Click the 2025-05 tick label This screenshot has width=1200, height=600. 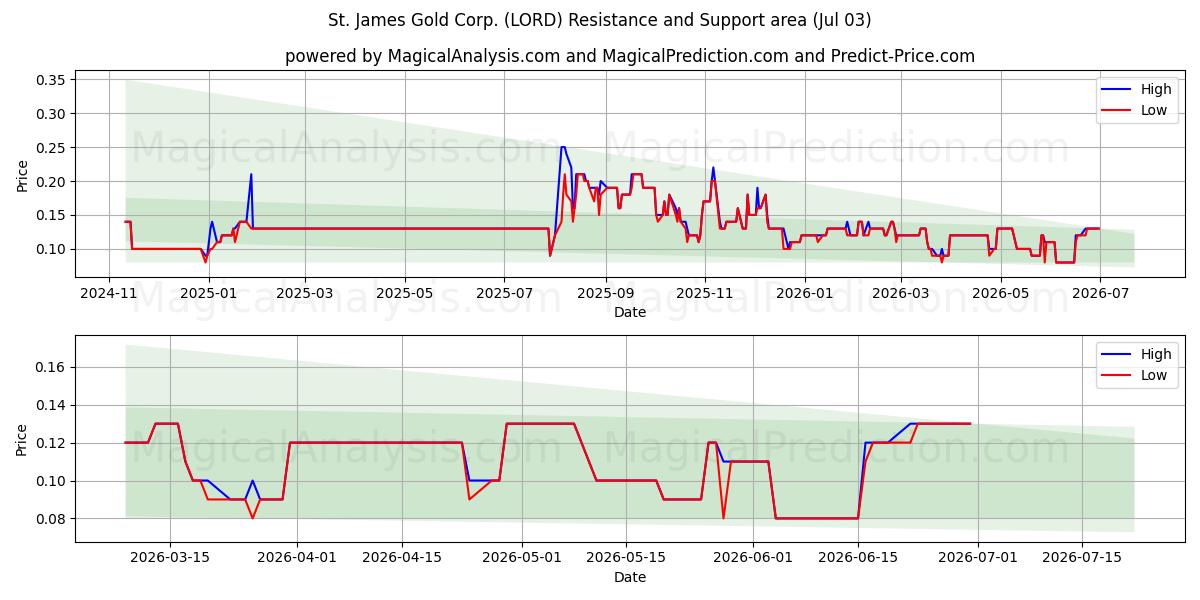tap(405, 293)
